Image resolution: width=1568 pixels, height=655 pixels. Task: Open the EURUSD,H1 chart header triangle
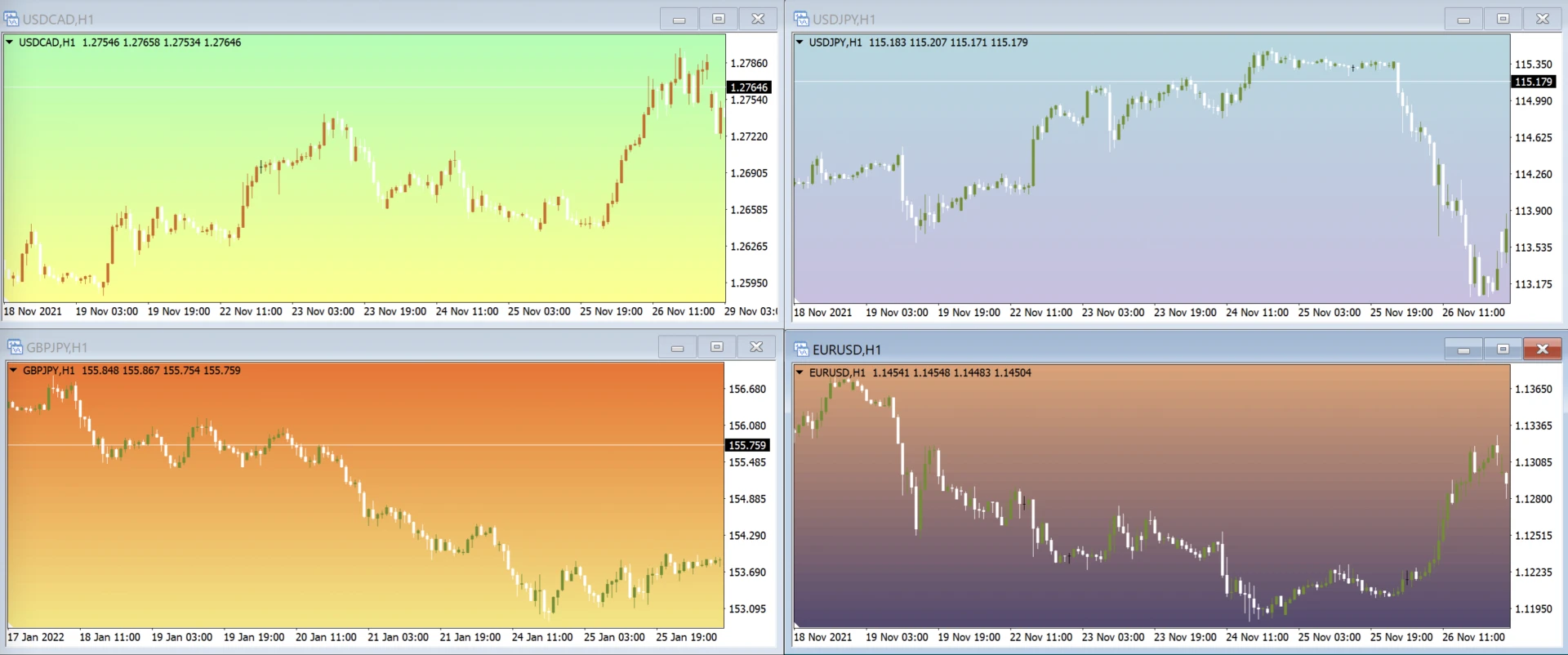(x=800, y=373)
